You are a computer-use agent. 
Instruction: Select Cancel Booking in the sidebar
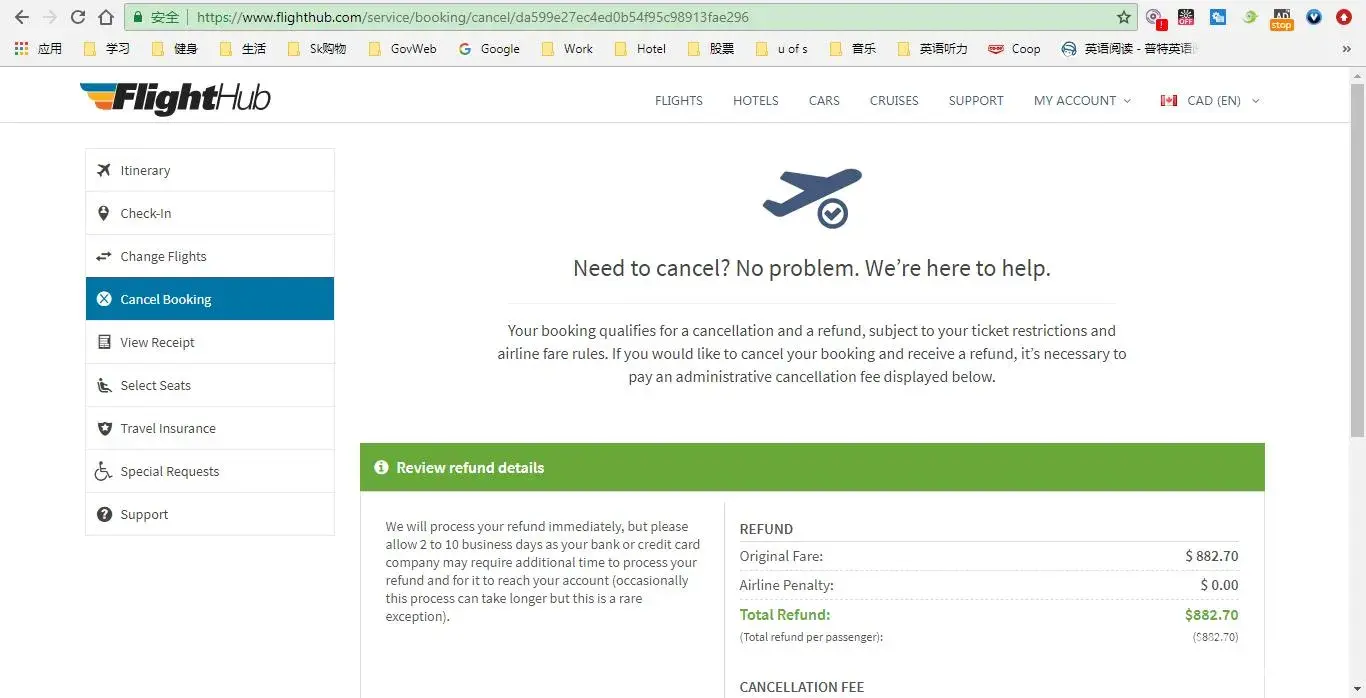210,299
